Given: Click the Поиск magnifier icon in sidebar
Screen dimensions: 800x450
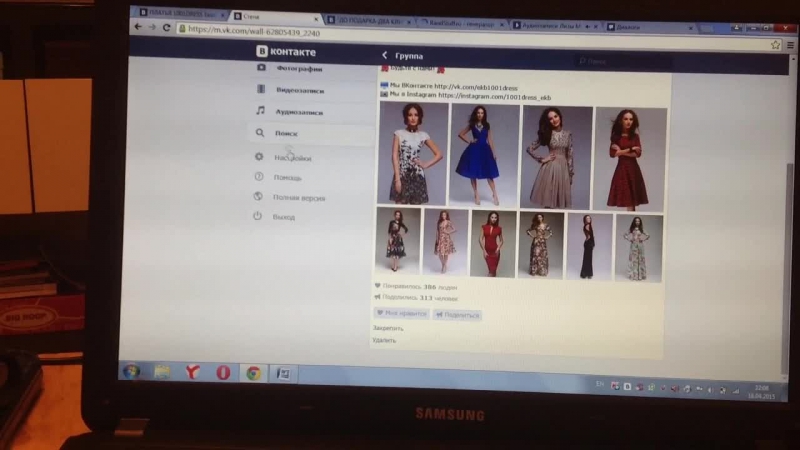Looking at the screenshot, I should [x=260, y=132].
